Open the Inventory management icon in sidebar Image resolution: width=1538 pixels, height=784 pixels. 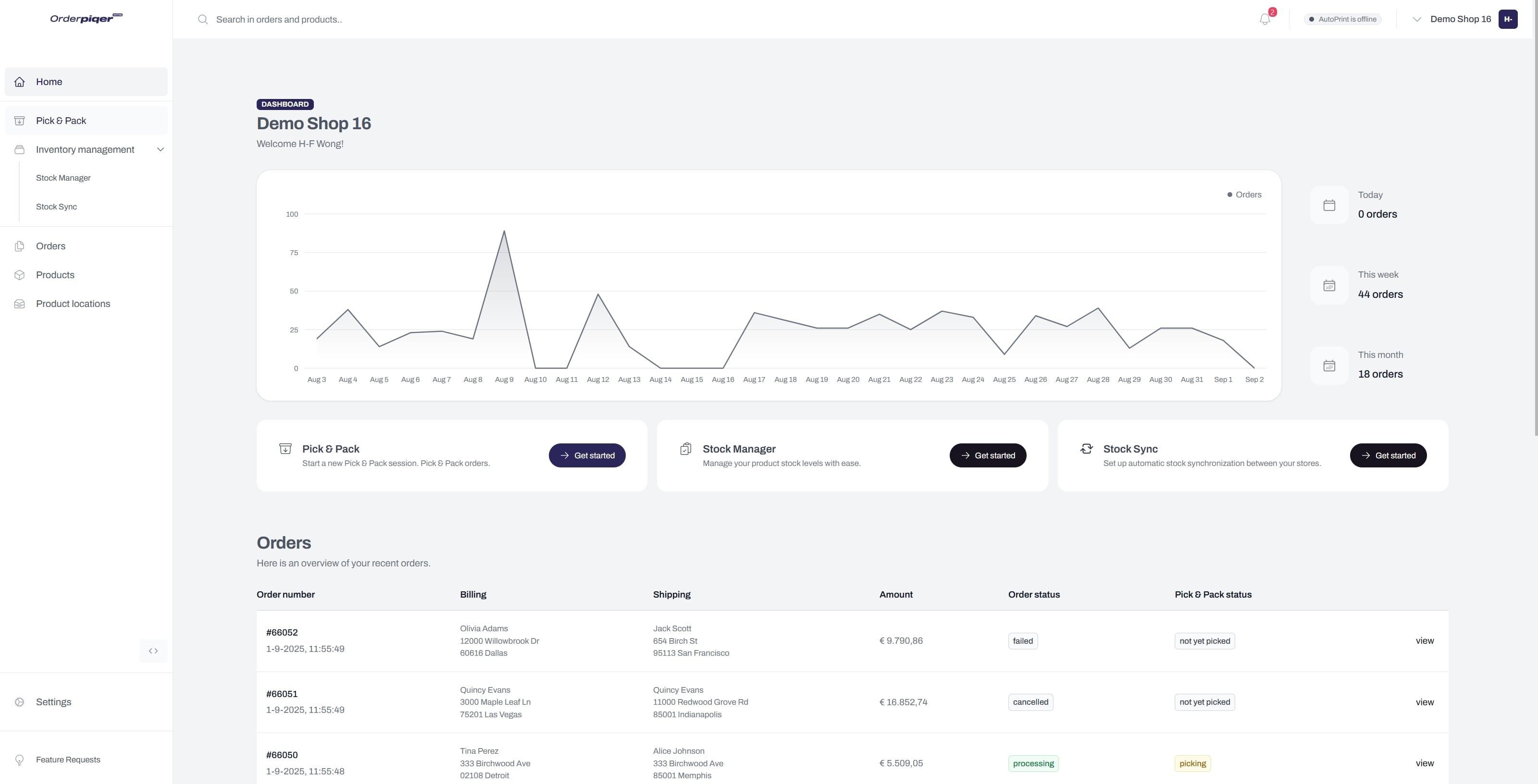click(20, 149)
